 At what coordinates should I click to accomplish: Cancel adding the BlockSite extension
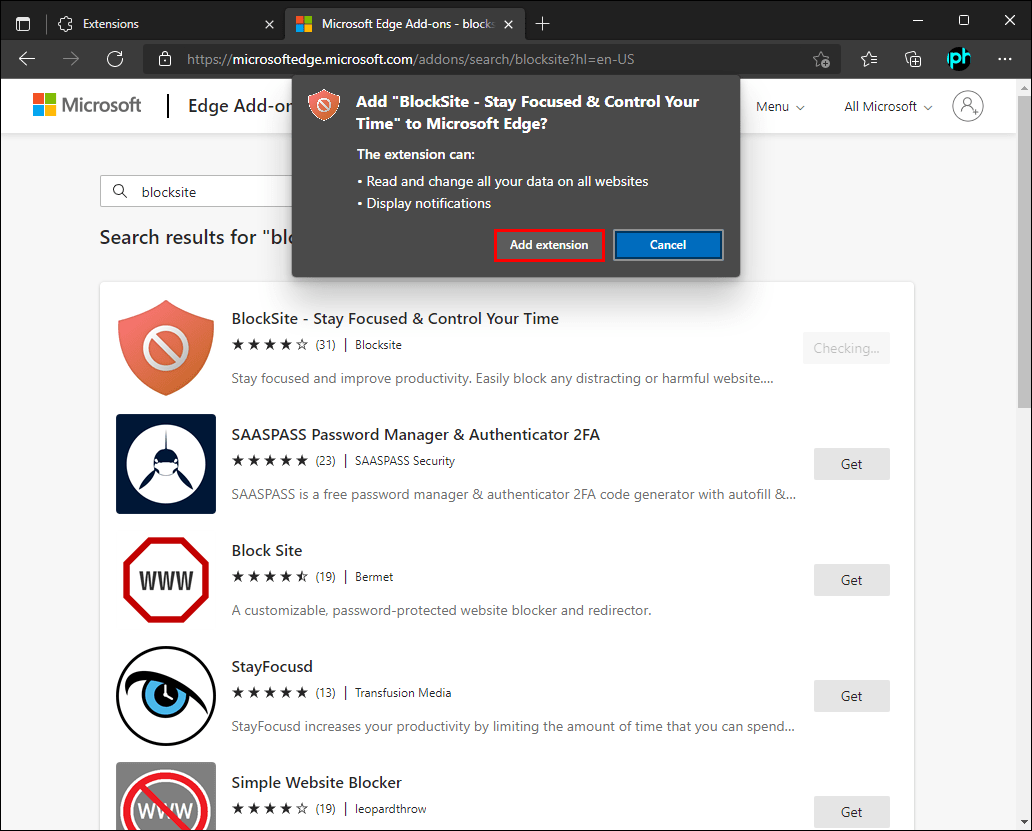point(667,245)
